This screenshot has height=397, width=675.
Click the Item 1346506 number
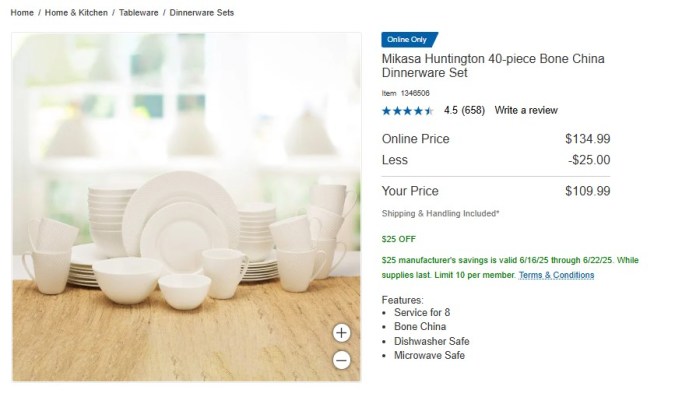pos(406,93)
